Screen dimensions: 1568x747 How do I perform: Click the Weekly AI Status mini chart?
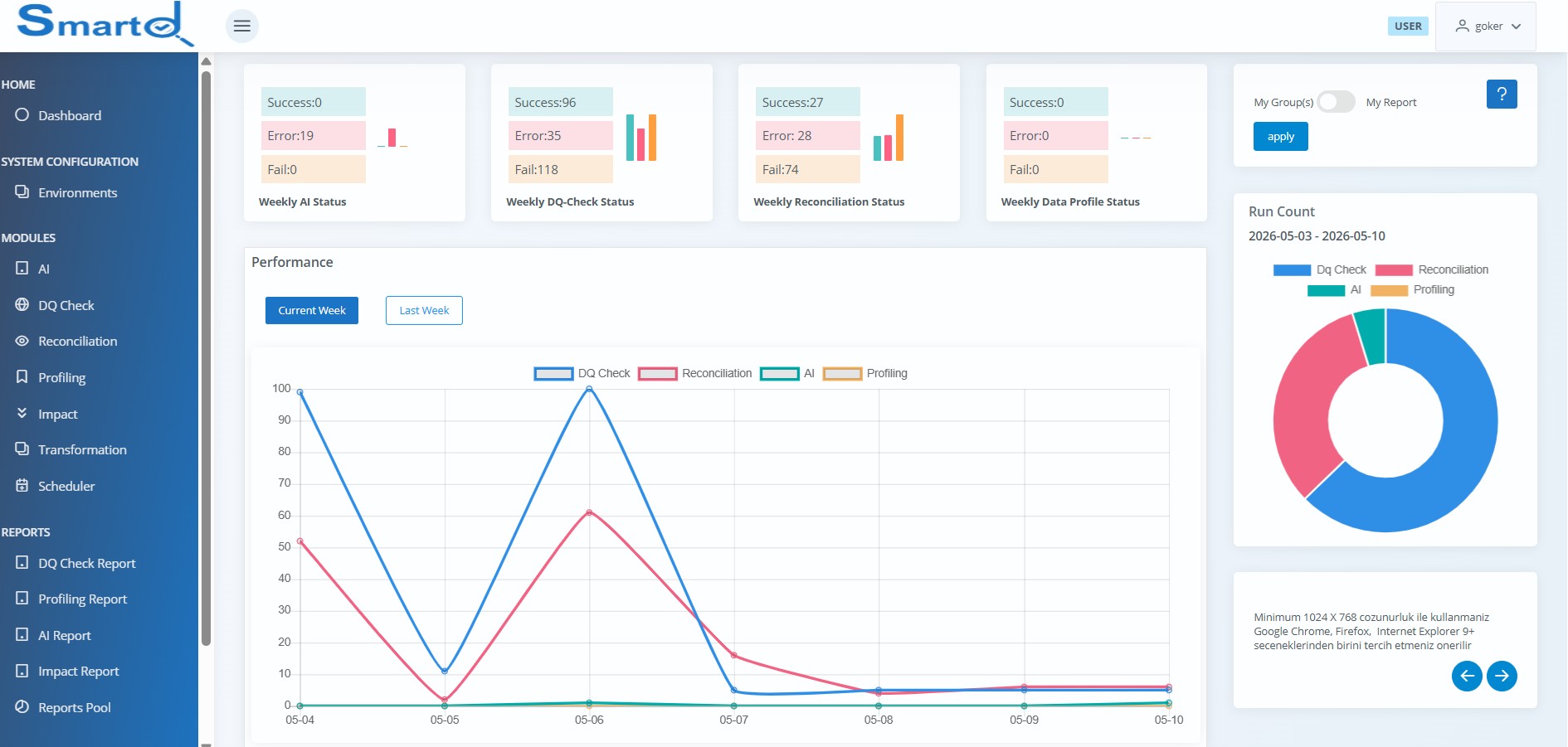(392, 137)
